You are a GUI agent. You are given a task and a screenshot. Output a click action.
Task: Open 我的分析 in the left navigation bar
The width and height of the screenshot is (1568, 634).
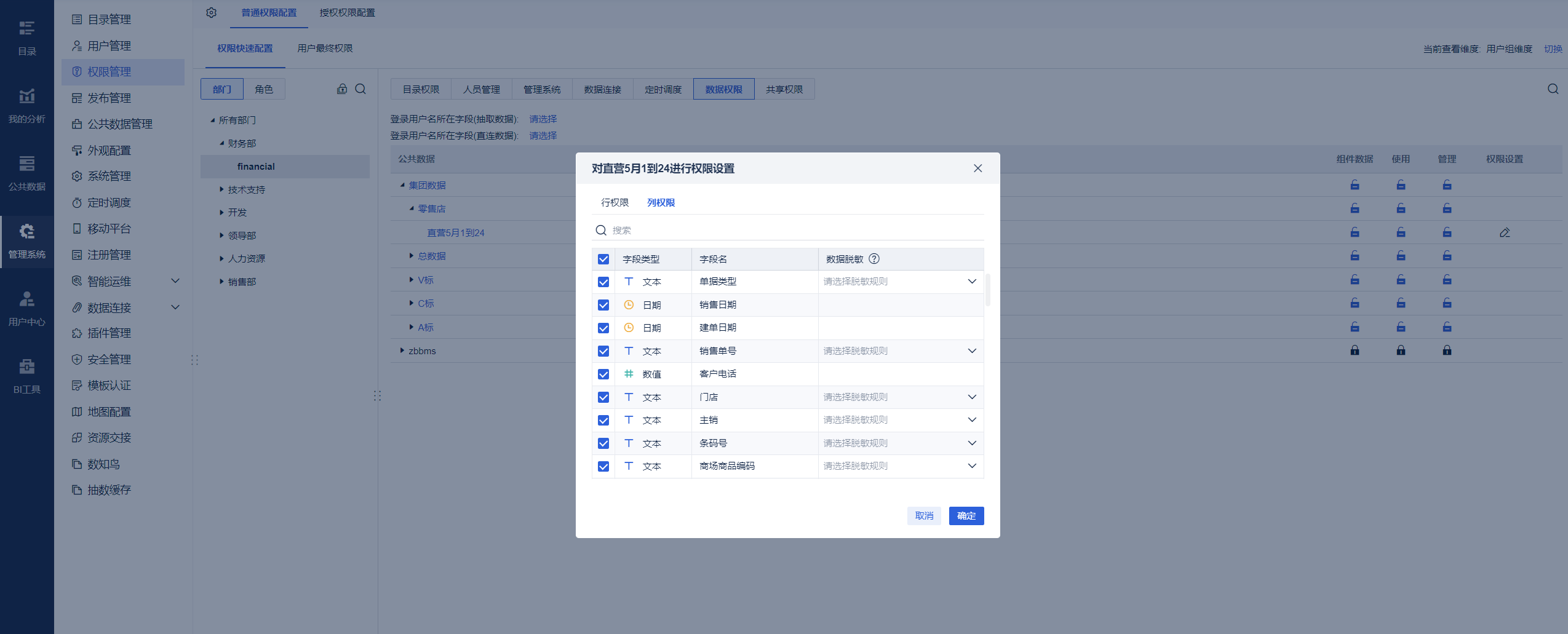point(26,105)
